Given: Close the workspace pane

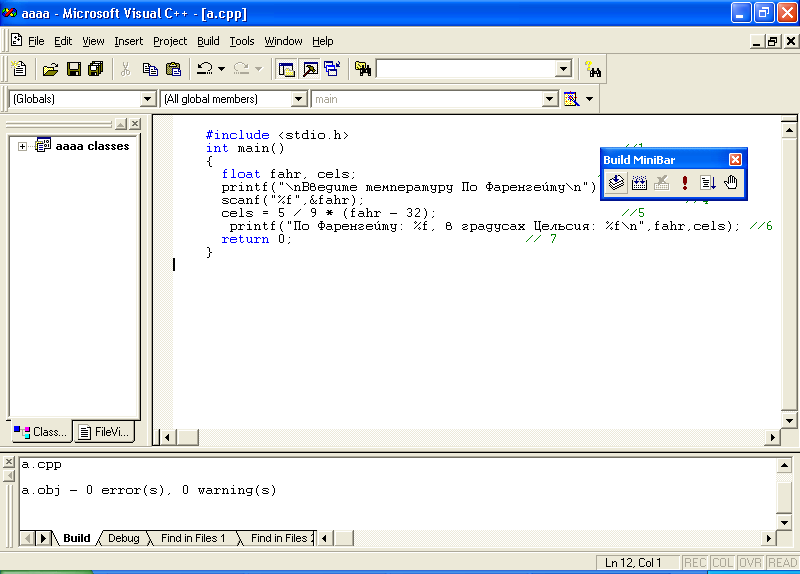Looking at the screenshot, I should pos(135,123).
